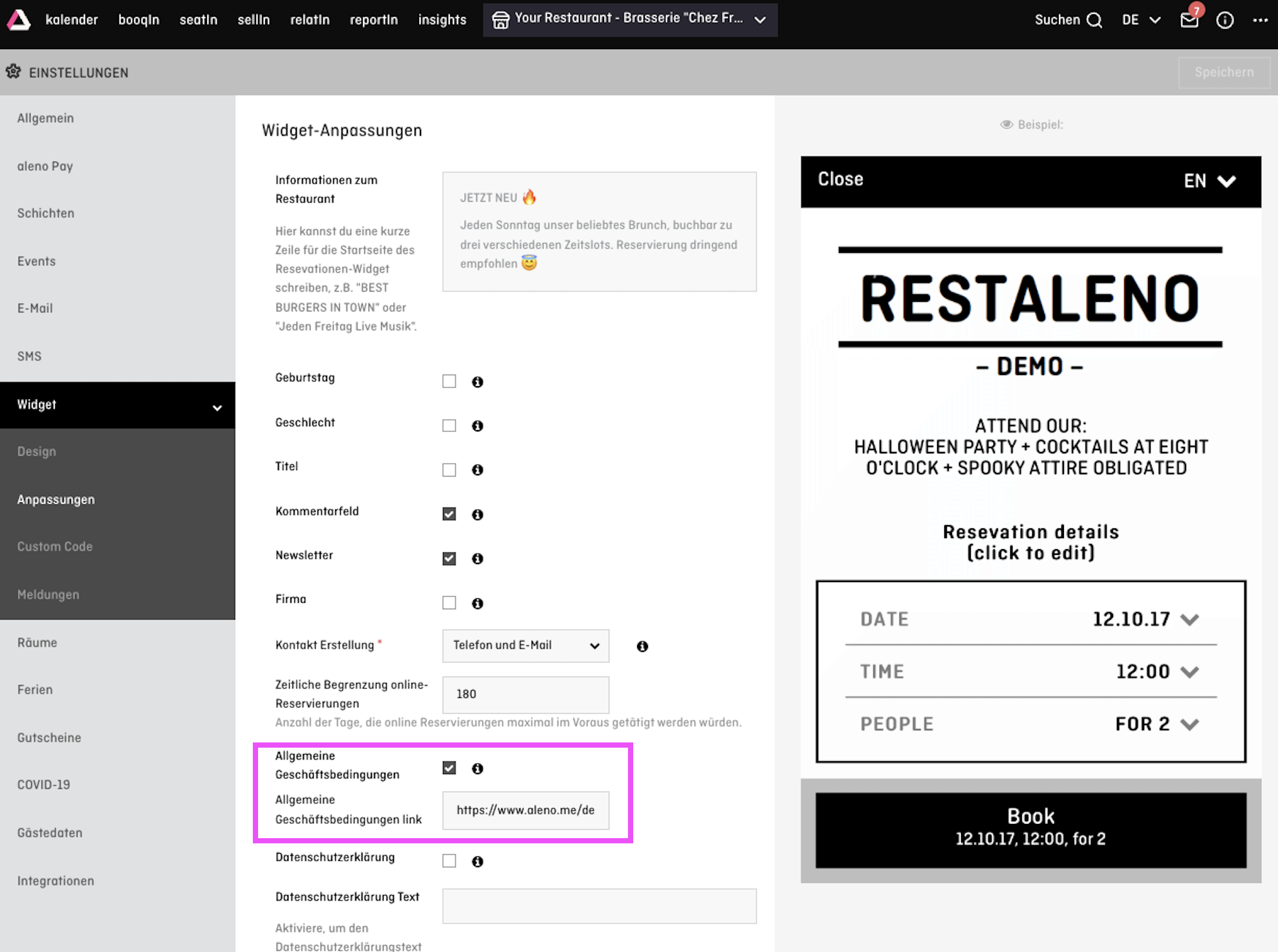Click the Book button in preview

pos(1031,830)
